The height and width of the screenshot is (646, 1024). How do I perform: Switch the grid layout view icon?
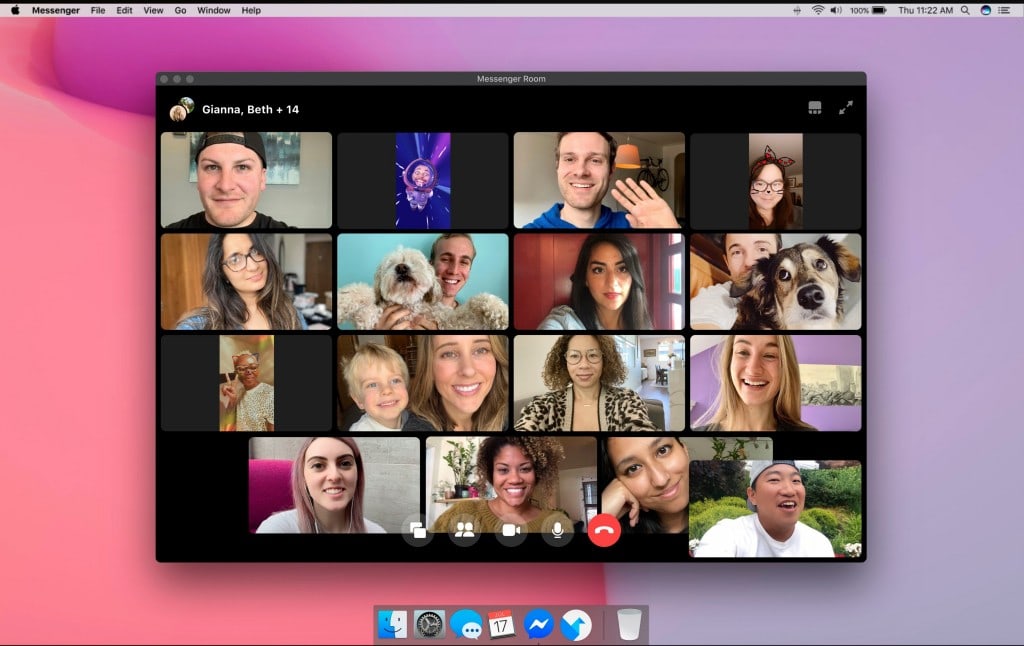(815, 108)
